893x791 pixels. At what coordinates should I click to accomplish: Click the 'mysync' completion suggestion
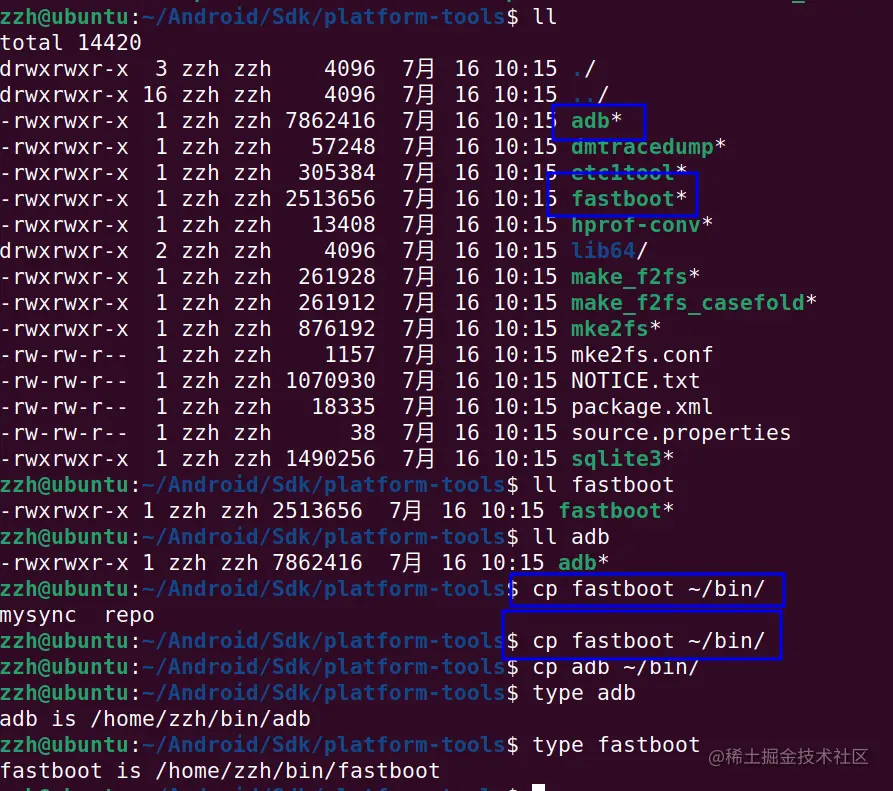pyautogui.click(x=38, y=615)
